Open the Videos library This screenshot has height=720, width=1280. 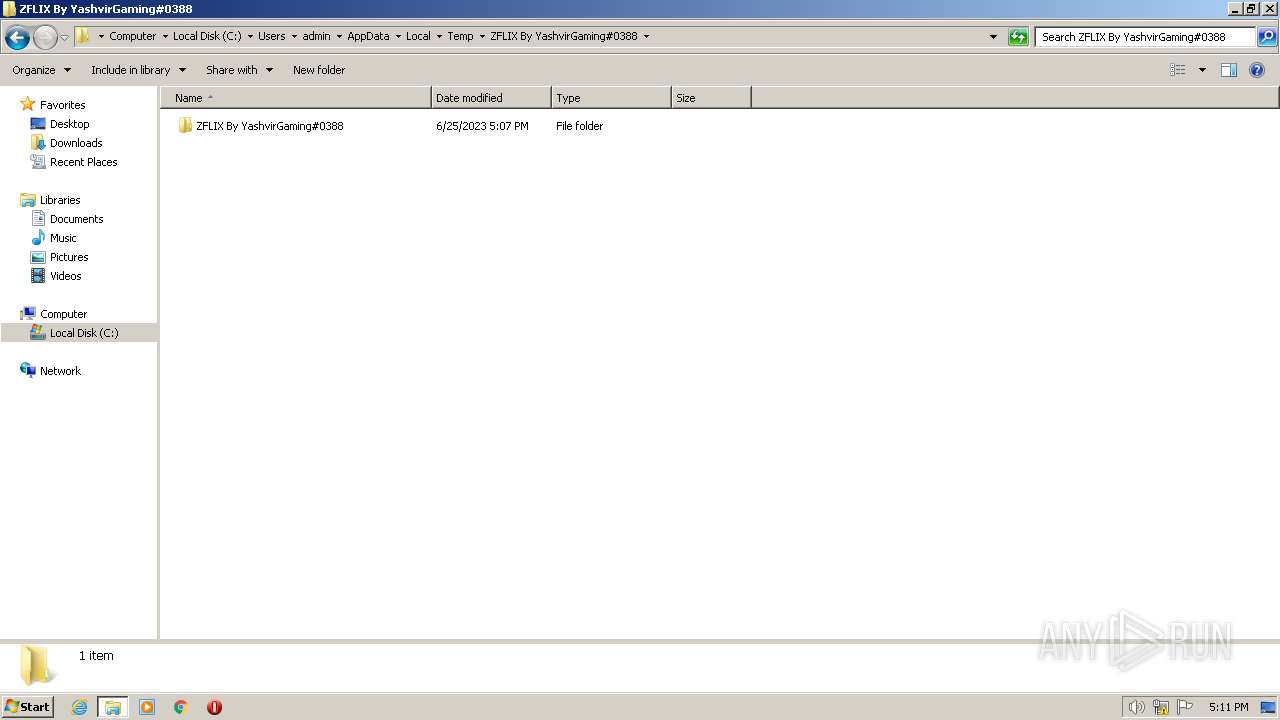pos(66,276)
